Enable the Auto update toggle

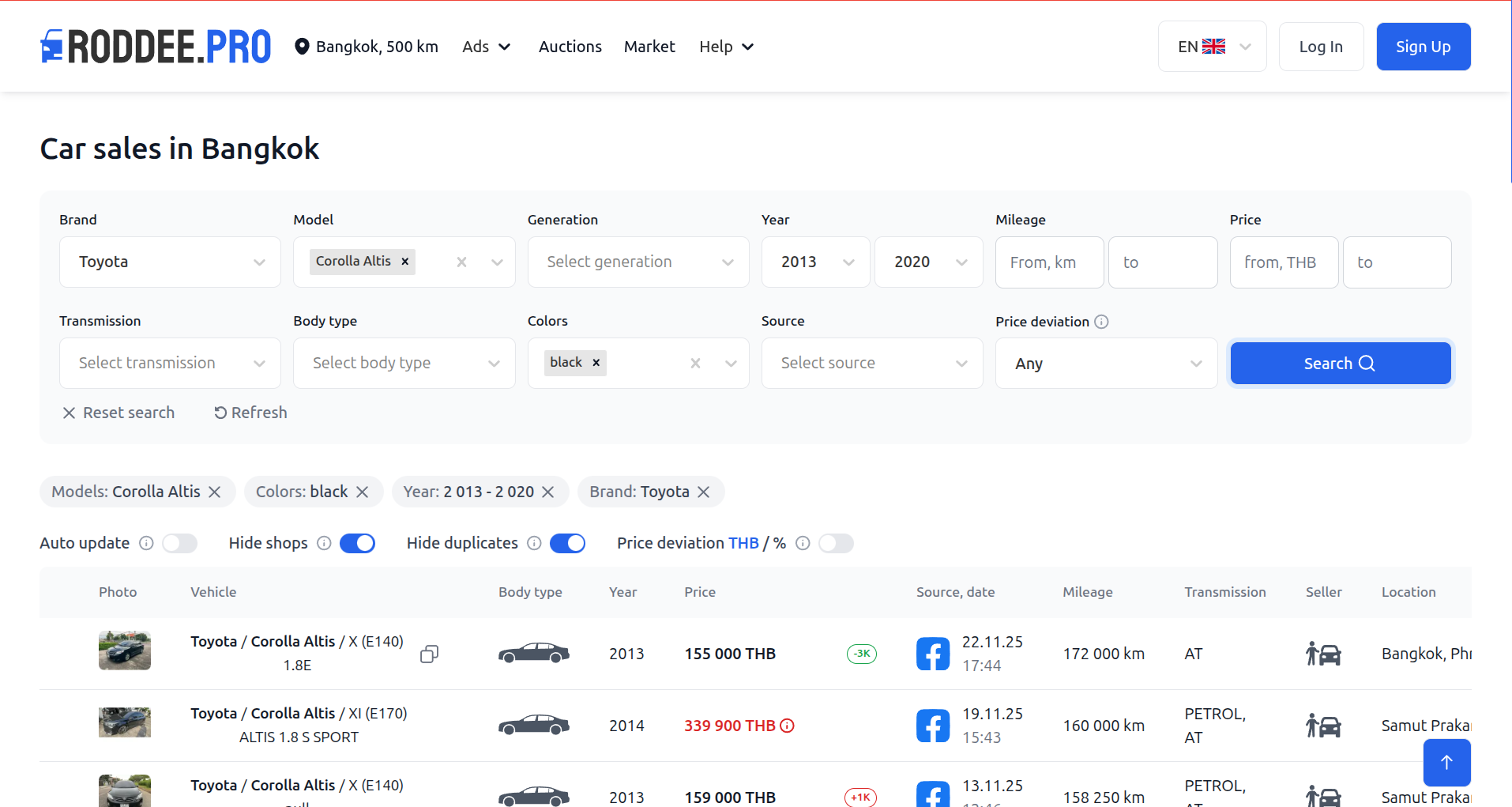coord(179,543)
